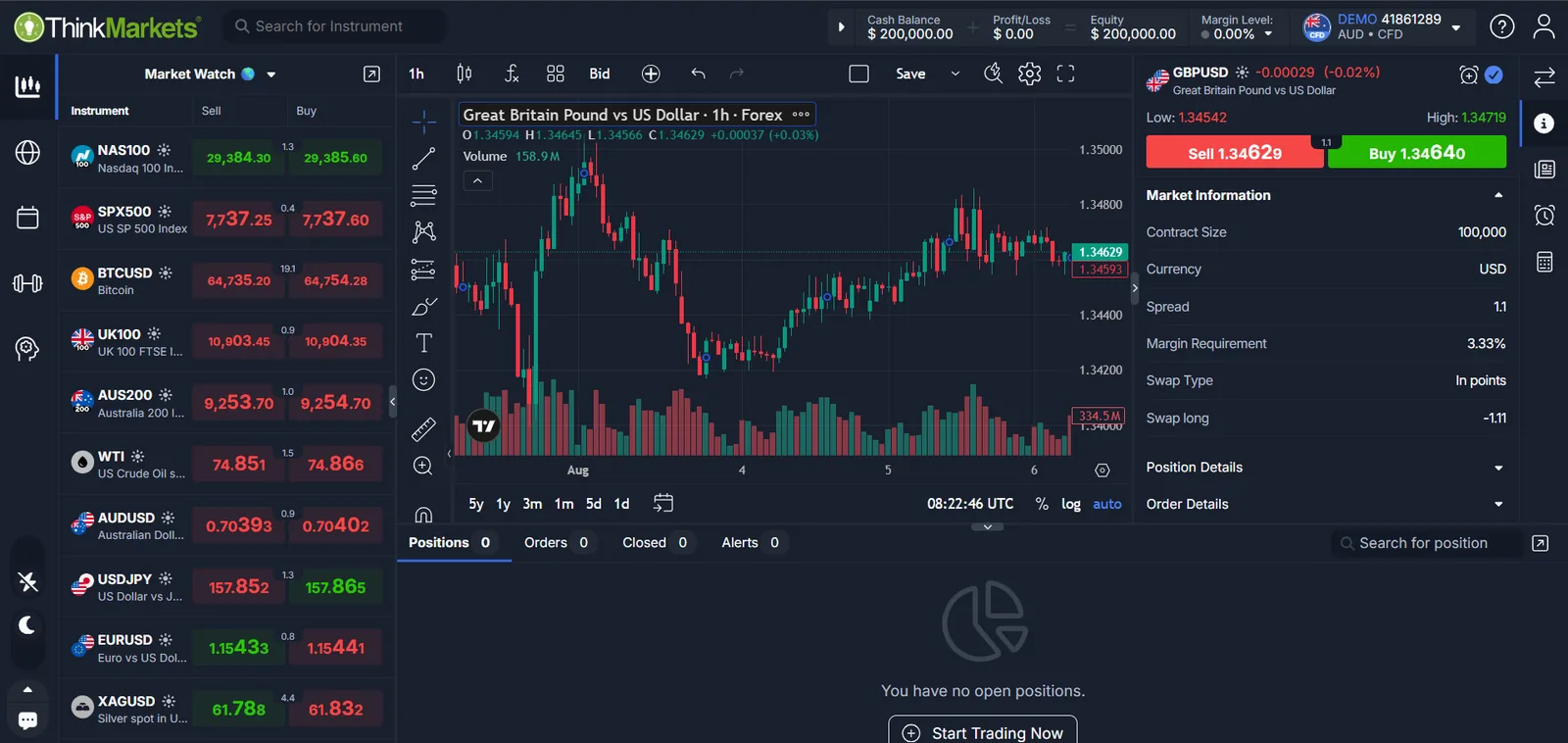Expand the Order Details section
Viewport: 1568px width, 743px height.
(x=1498, y=504)
